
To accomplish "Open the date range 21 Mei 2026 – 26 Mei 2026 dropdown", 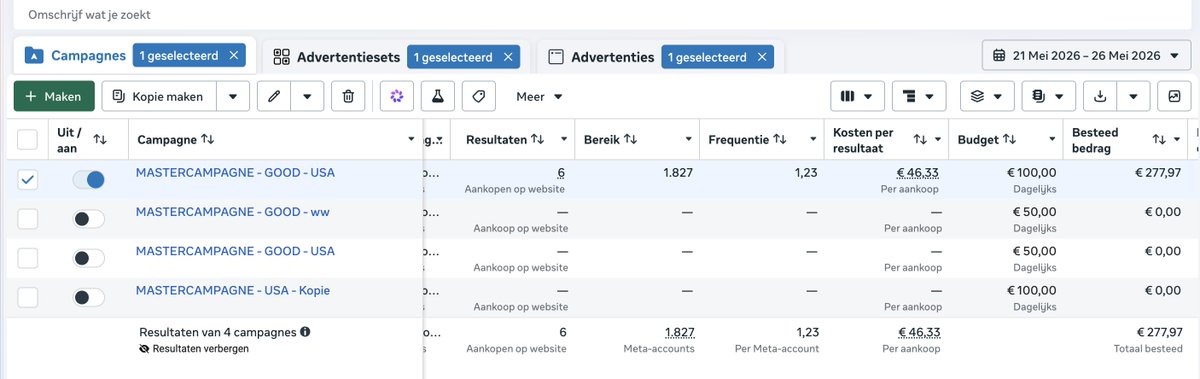I will coord(1086,56).
